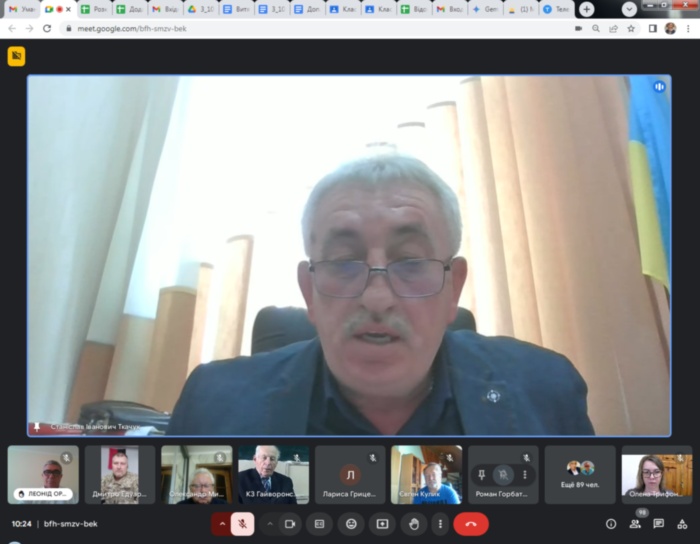Open the chat panel icon
Viewport: 700px width, 544px height.
tap(658, 523)
